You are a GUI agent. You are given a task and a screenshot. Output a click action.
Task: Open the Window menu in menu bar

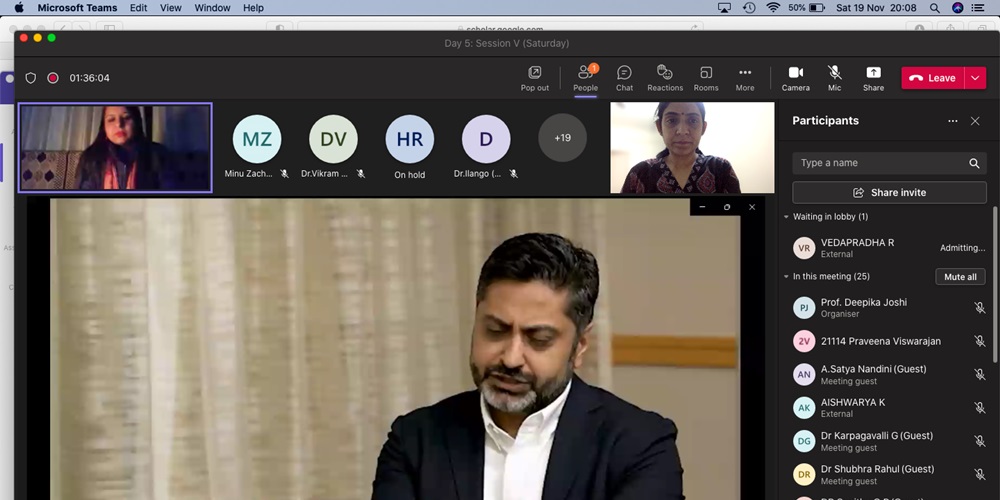[212, 8]
